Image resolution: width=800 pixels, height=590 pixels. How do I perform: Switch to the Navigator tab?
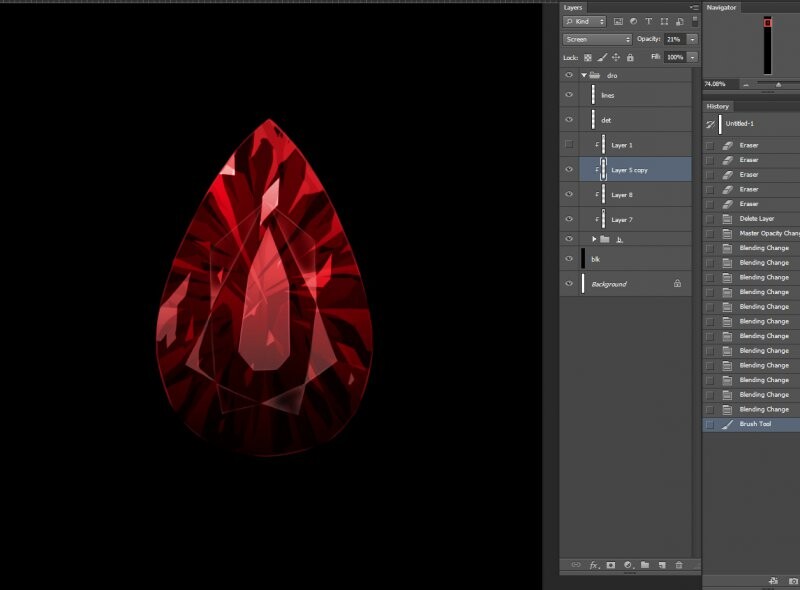click(721, 7)
